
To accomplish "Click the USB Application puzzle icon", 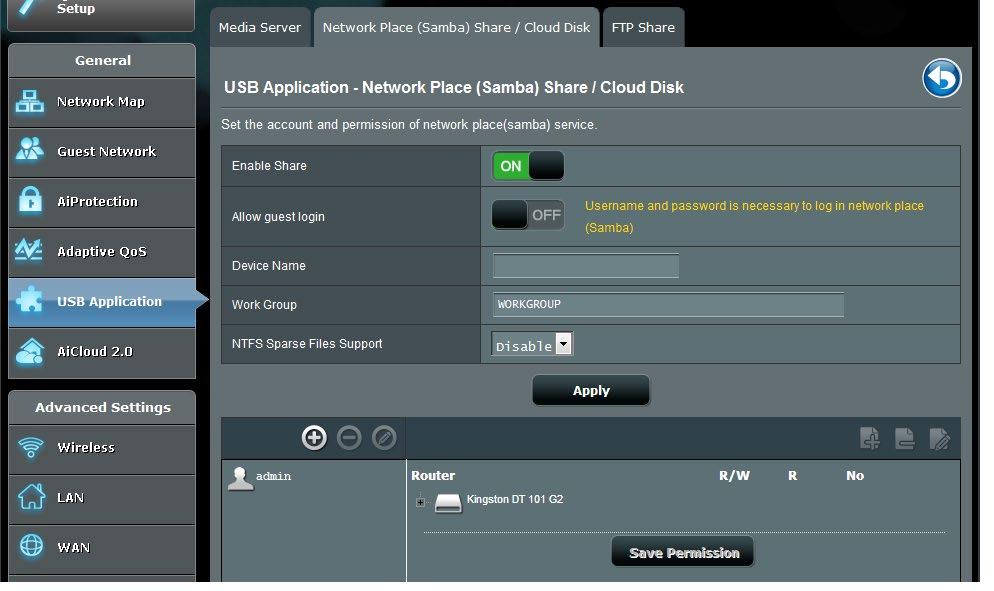I will pyautogui.click(x=30, y=300).
